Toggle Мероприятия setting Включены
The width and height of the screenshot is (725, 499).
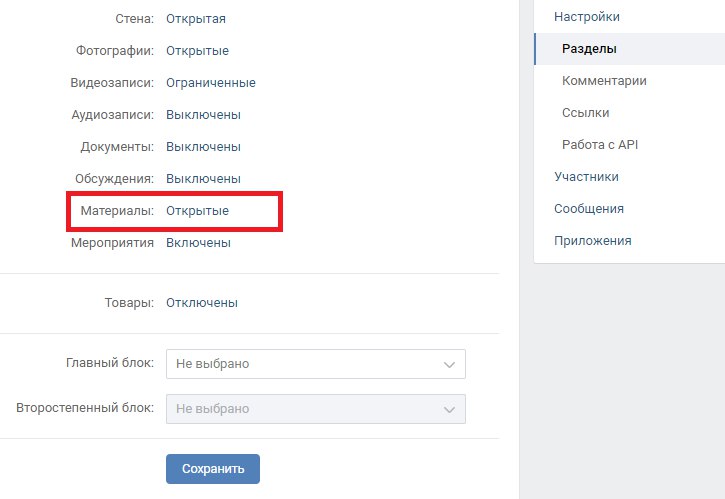click(198, 242)
